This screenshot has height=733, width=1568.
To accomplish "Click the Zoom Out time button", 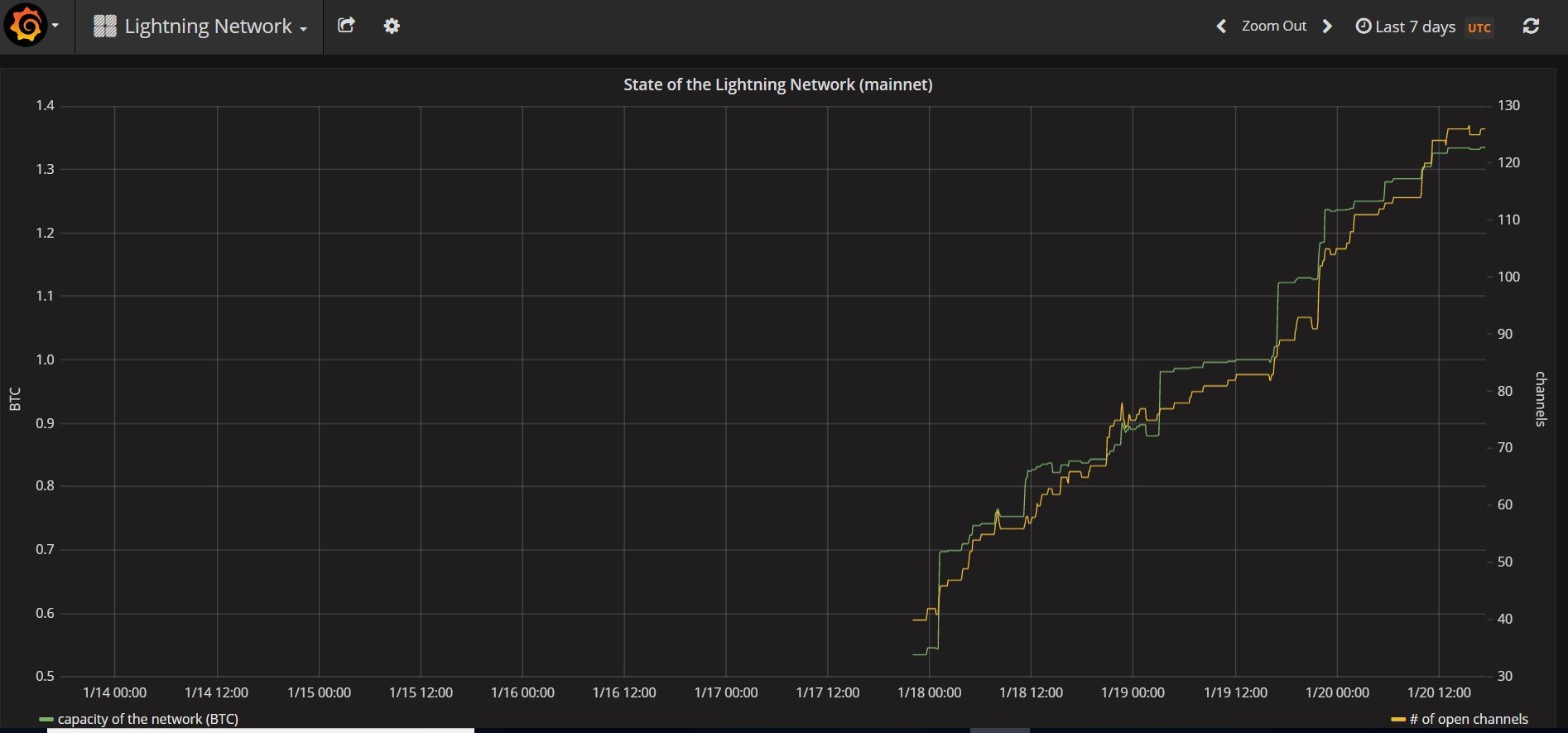I will pyautogui.click(x=1273, y=27).
